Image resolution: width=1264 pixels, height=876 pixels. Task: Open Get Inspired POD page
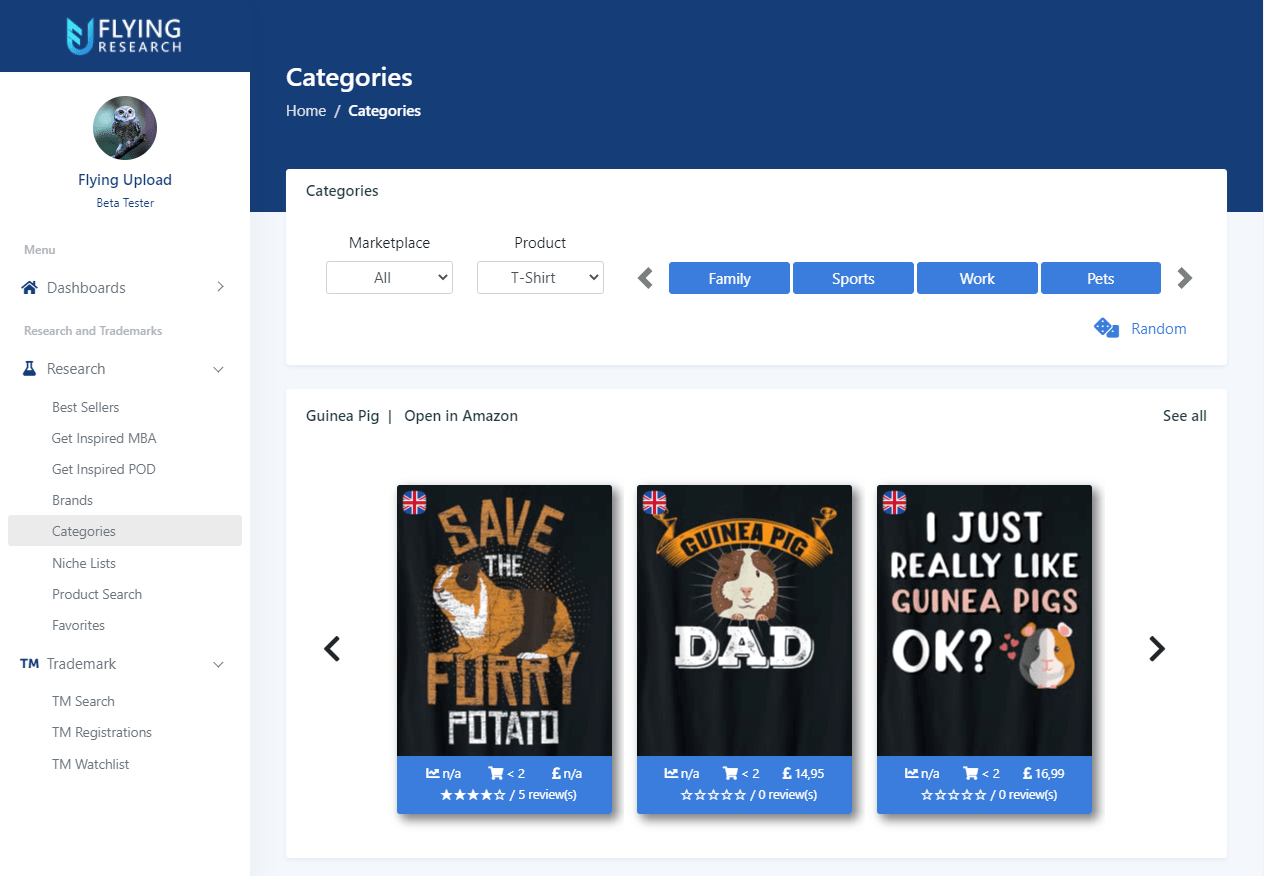click(x=104, y=469)
